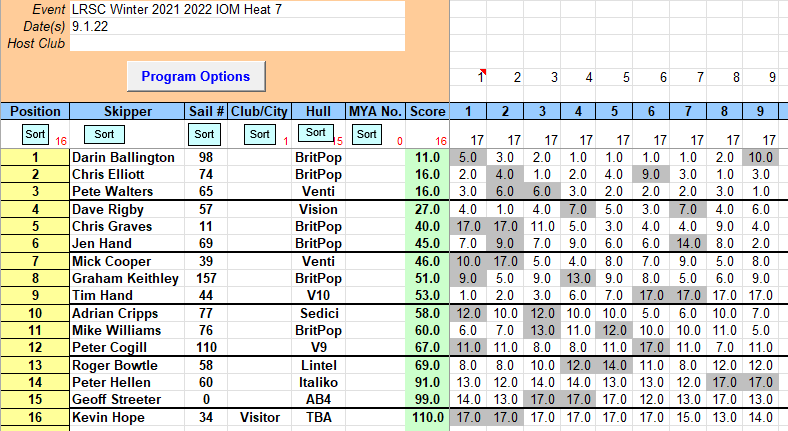The image size is (788, 431).
Task: Select the Event name input field
Action: [237, 9]
